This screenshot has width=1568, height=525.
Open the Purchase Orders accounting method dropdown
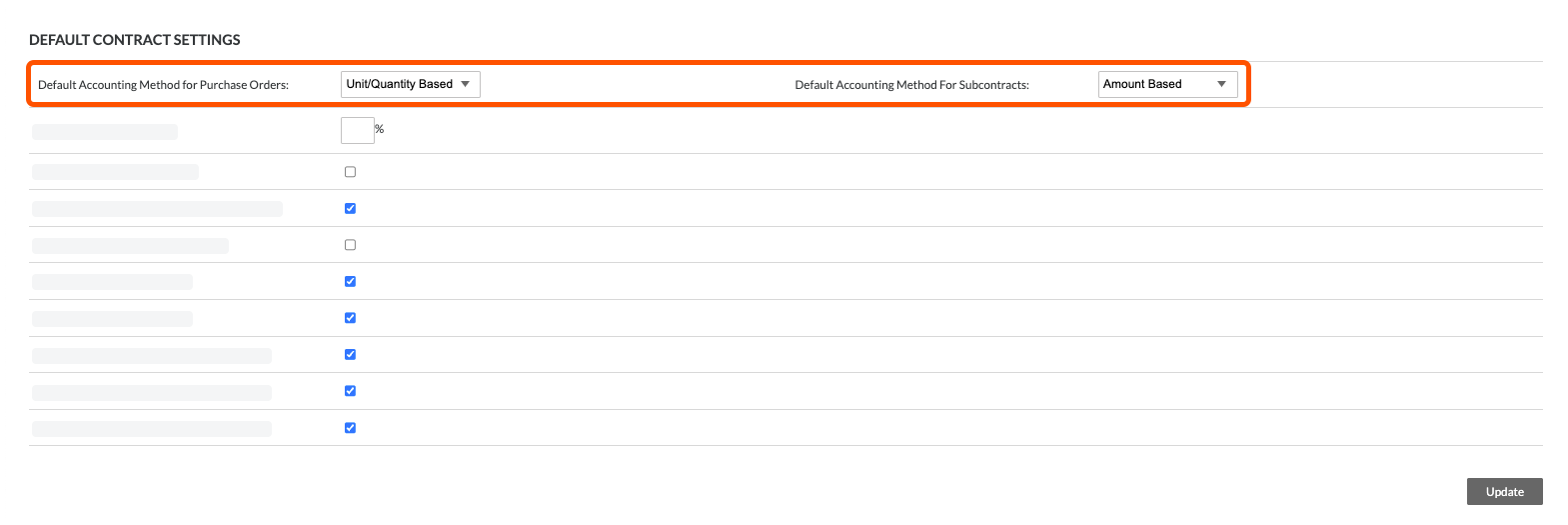tap(410, 84)
